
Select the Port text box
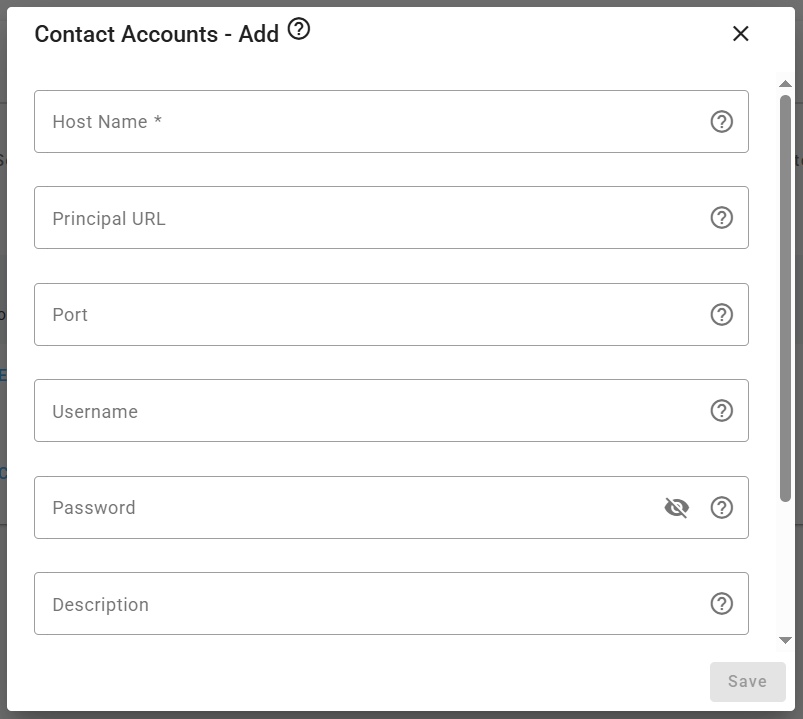pyautogui.click(x=391, y=314)
